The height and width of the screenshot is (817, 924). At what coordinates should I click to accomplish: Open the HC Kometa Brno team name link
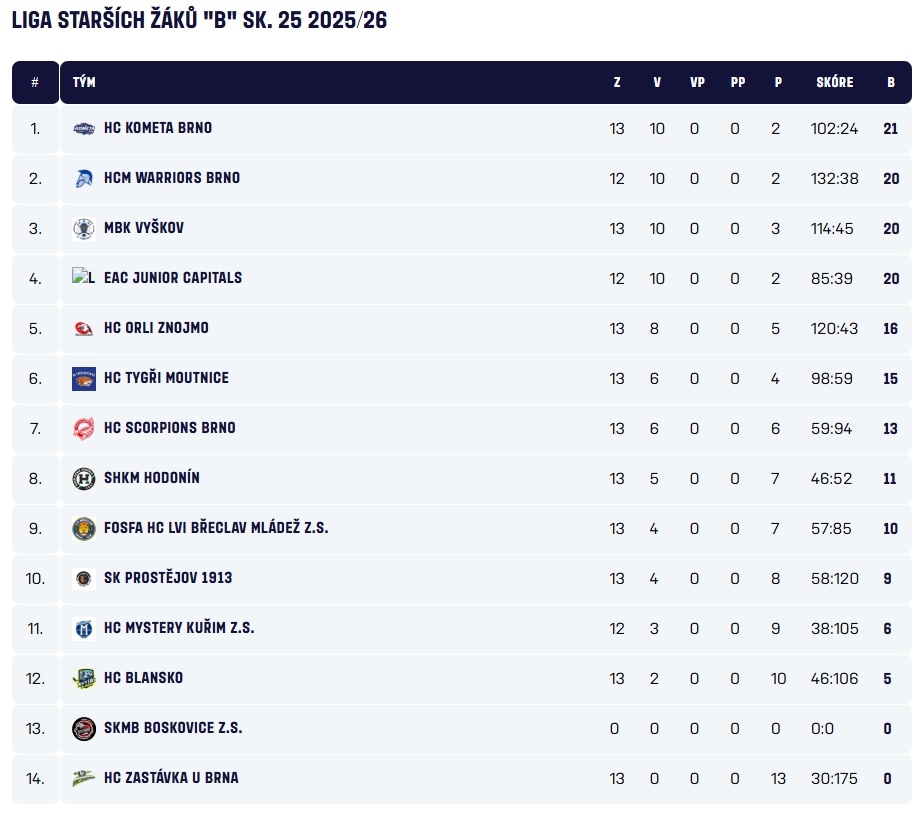click(158, 128)
